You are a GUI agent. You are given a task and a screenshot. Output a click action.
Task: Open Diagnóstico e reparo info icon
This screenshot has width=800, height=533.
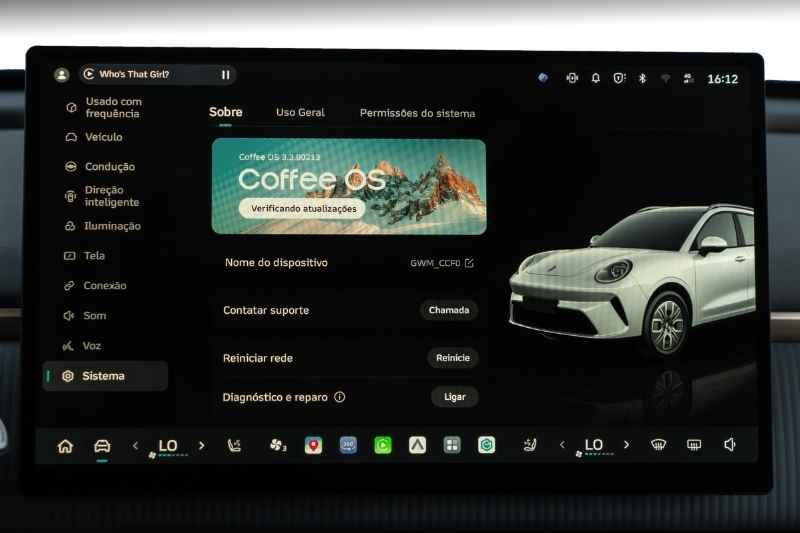[x=340, y=397]
